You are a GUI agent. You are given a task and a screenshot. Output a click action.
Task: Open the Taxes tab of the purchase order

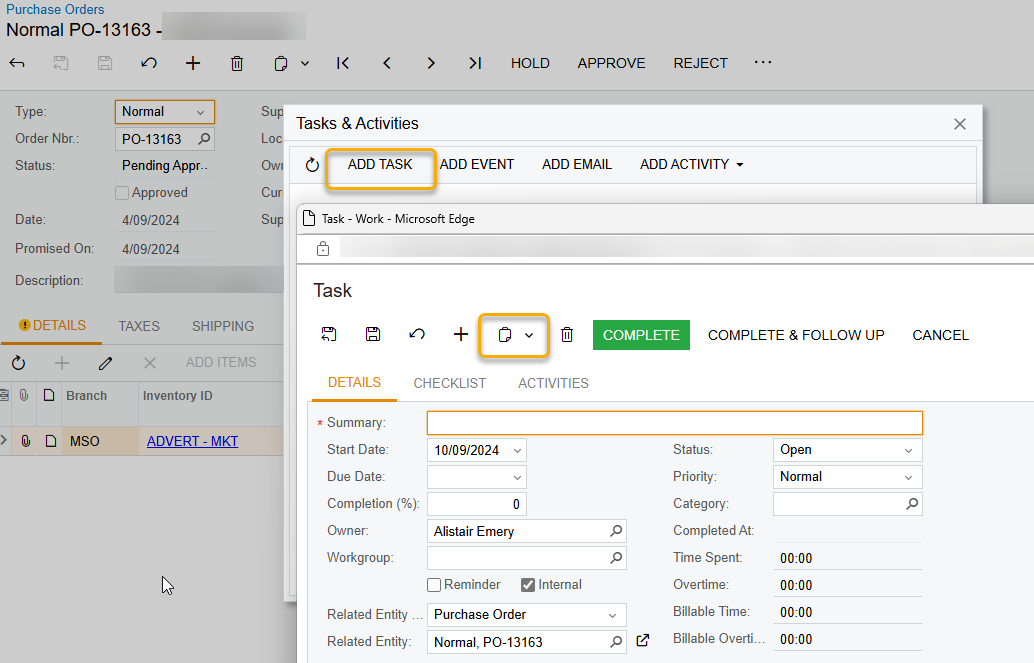(138, 325)
